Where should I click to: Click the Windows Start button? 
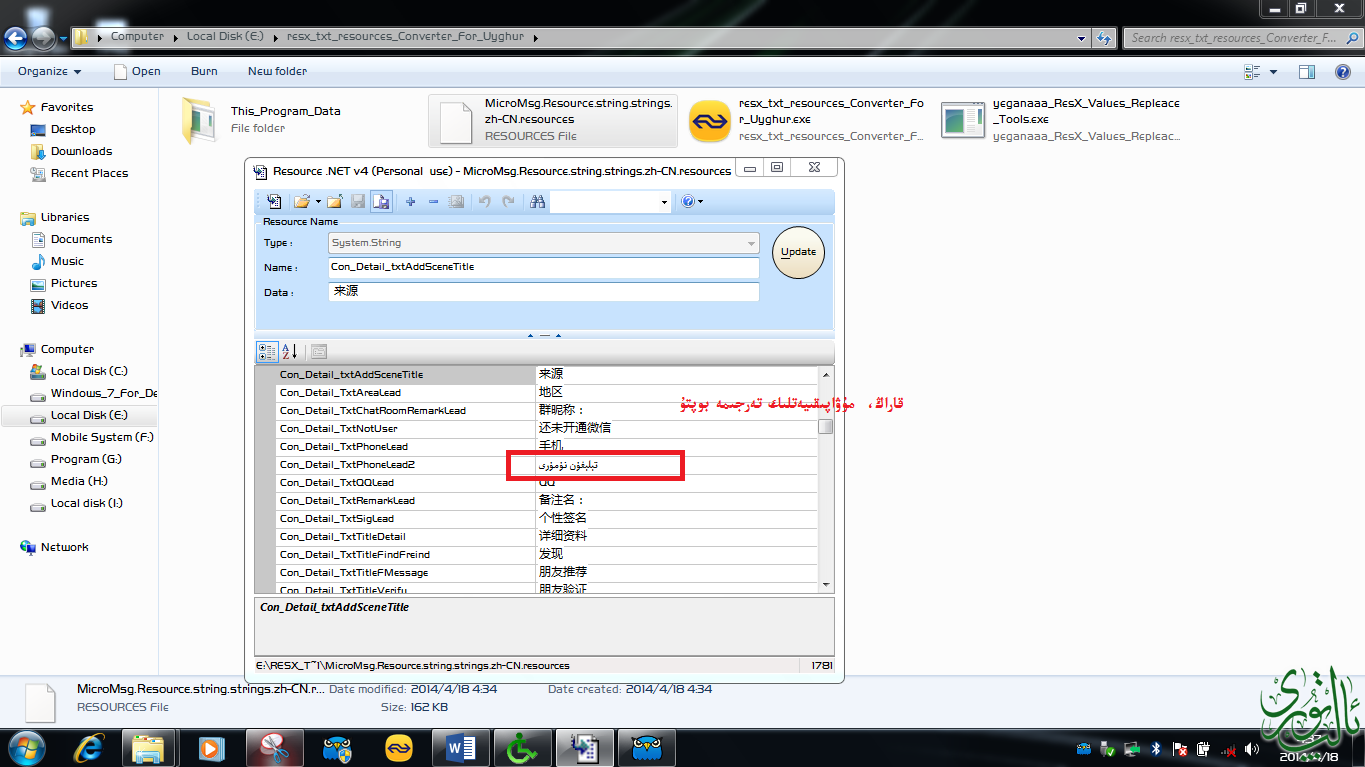(x=25, y=747)
